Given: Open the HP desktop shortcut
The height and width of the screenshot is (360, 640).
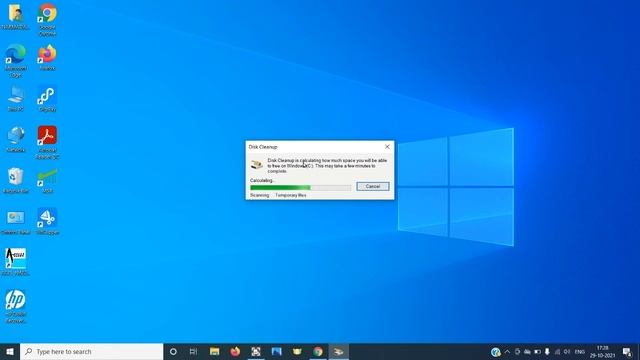Looking at the screenshot, I should click(16, 306).
